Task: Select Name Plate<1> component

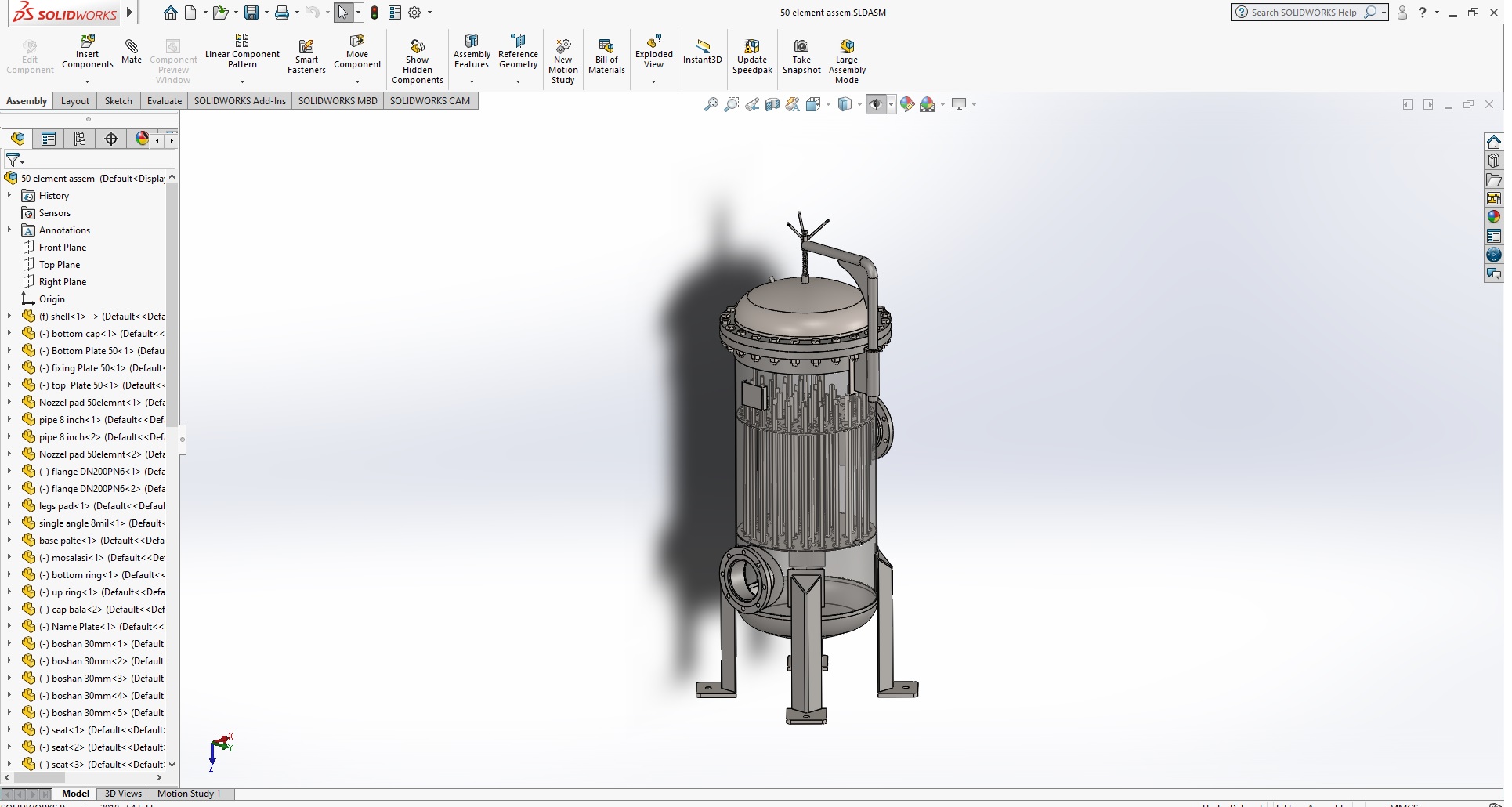Action: [101, 627]
